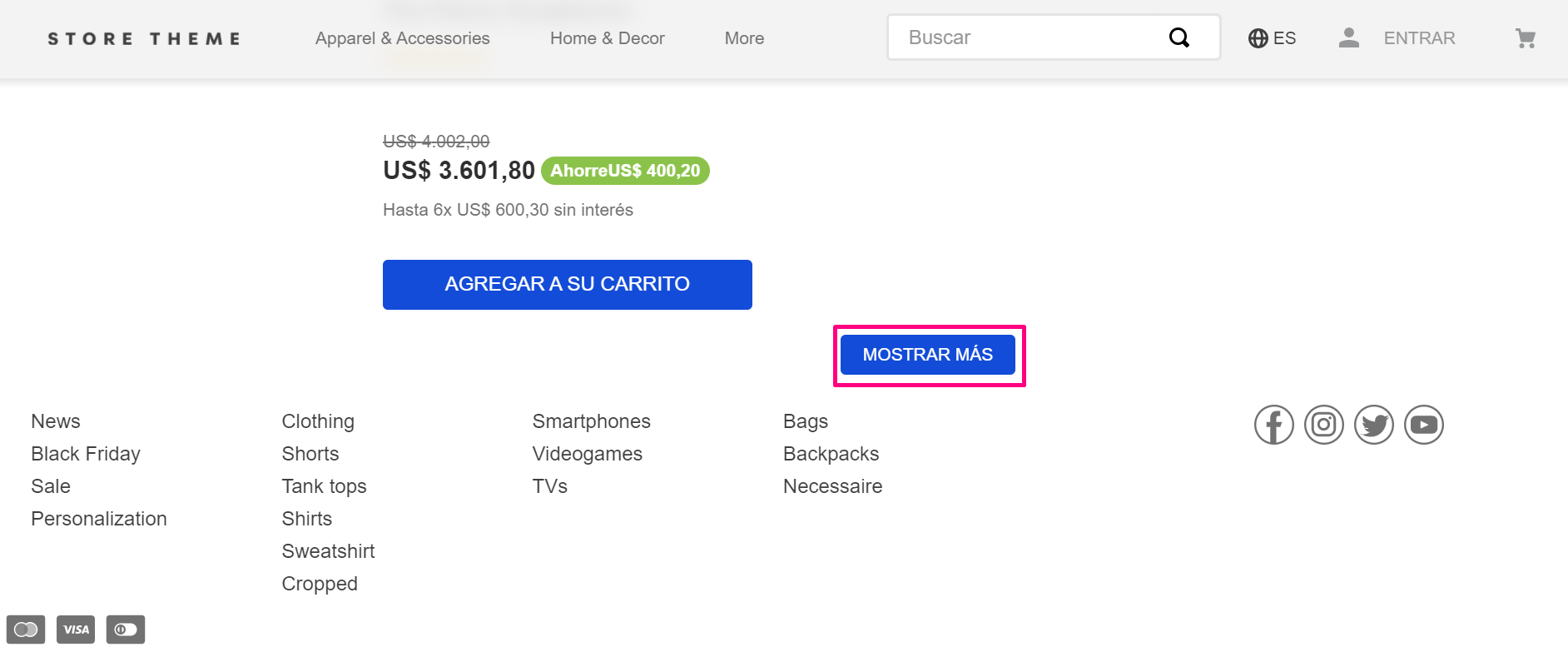The width and height of the screenshot is (1568, 672).
Task: Open the ES language selector
Action: pos(1272,38)
